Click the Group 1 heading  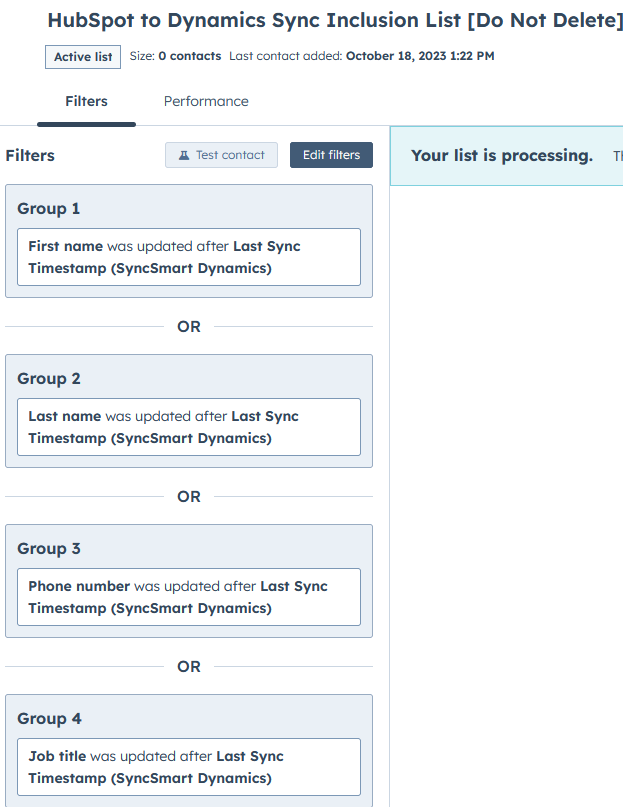[x=48, y=208]
